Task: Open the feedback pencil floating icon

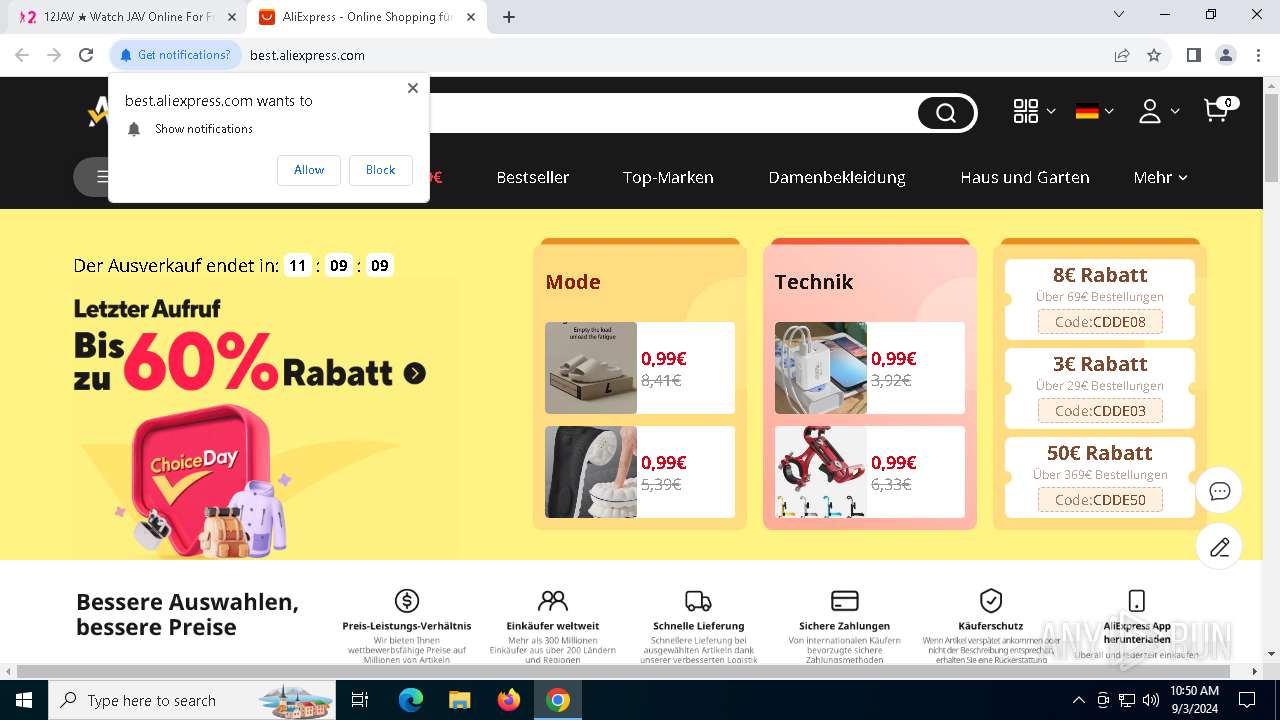Action: 1219,546
